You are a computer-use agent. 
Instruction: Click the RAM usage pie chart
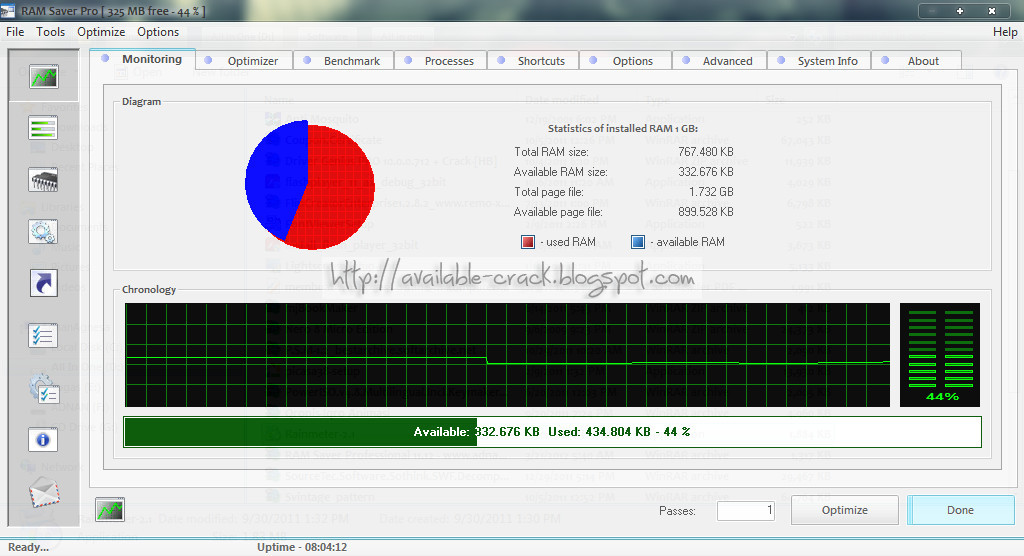[x=310, y=187]
